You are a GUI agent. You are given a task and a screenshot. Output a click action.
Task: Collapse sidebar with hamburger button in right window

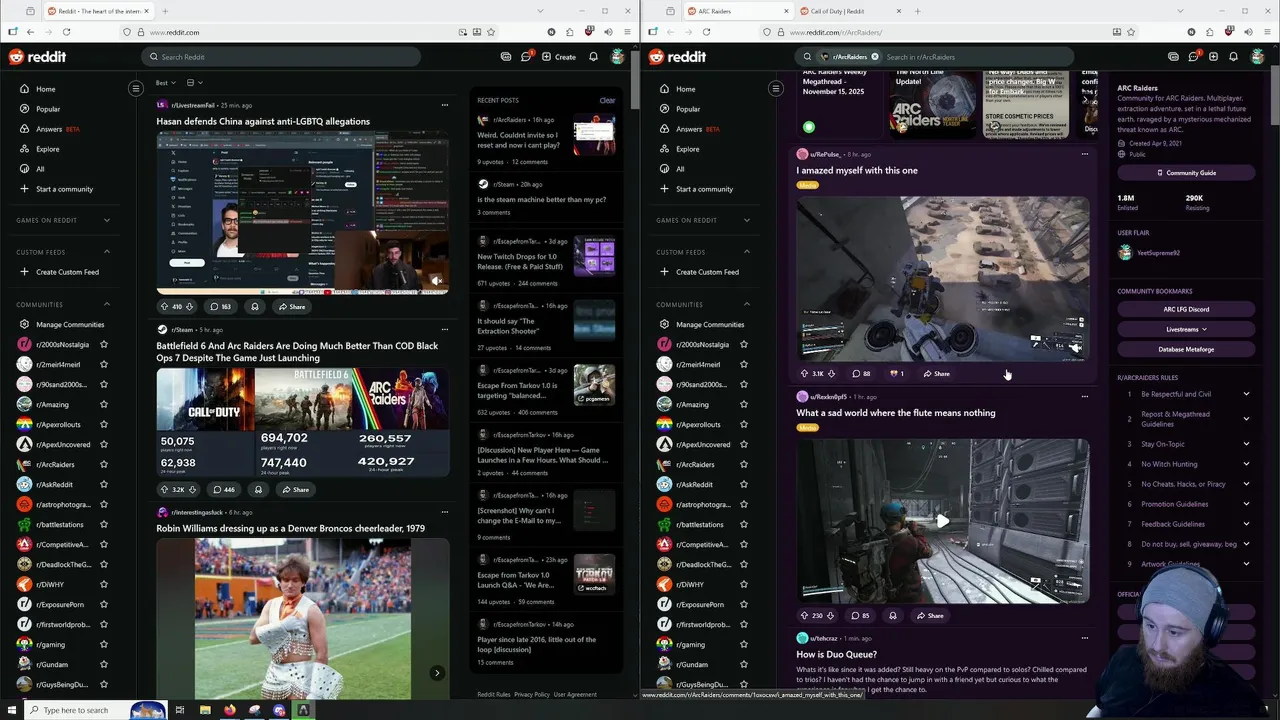pyautogui.click(x=776, y=88)
